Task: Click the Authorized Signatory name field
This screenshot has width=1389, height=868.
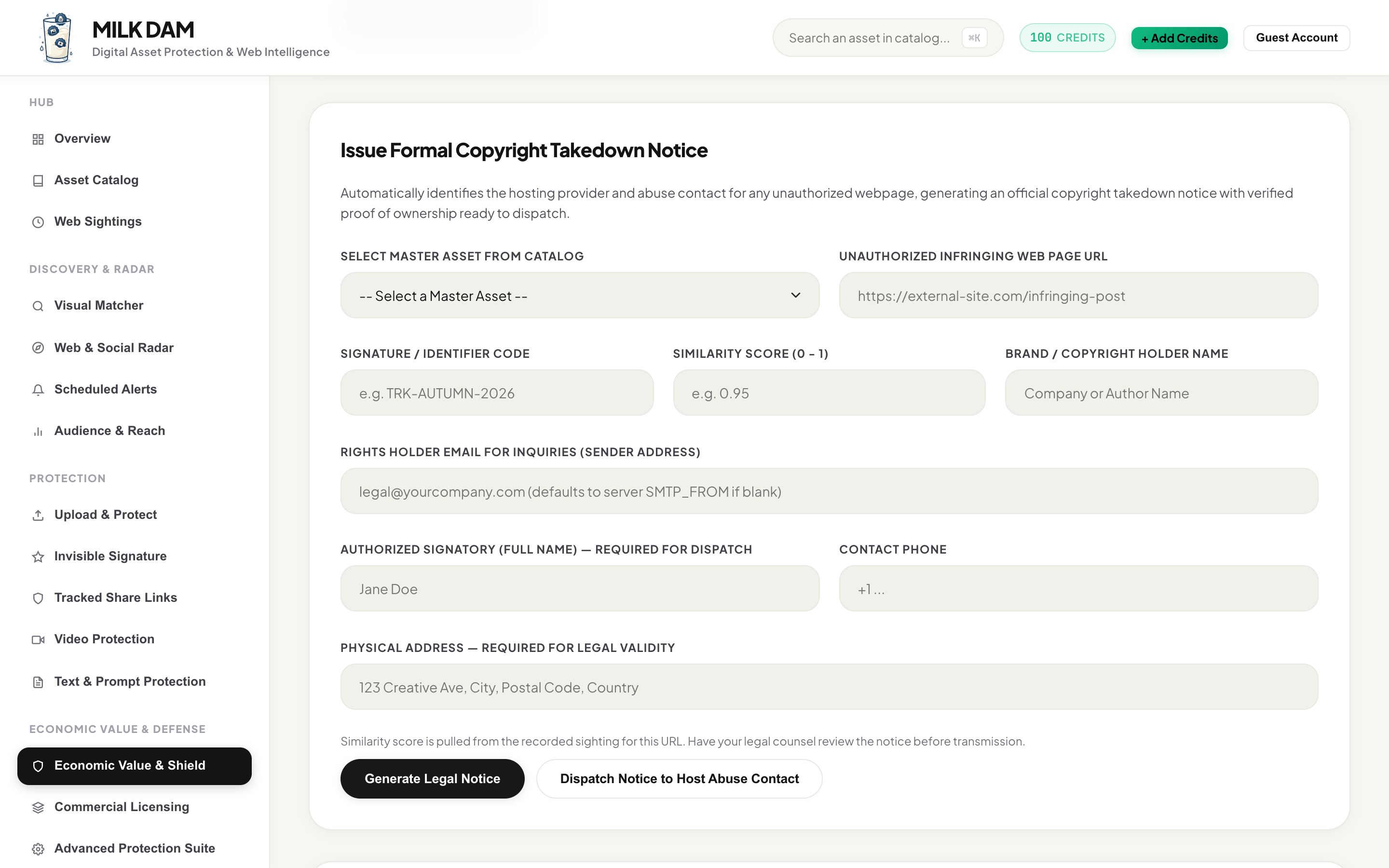Action: pyautogui.click(x=580, y=588)
